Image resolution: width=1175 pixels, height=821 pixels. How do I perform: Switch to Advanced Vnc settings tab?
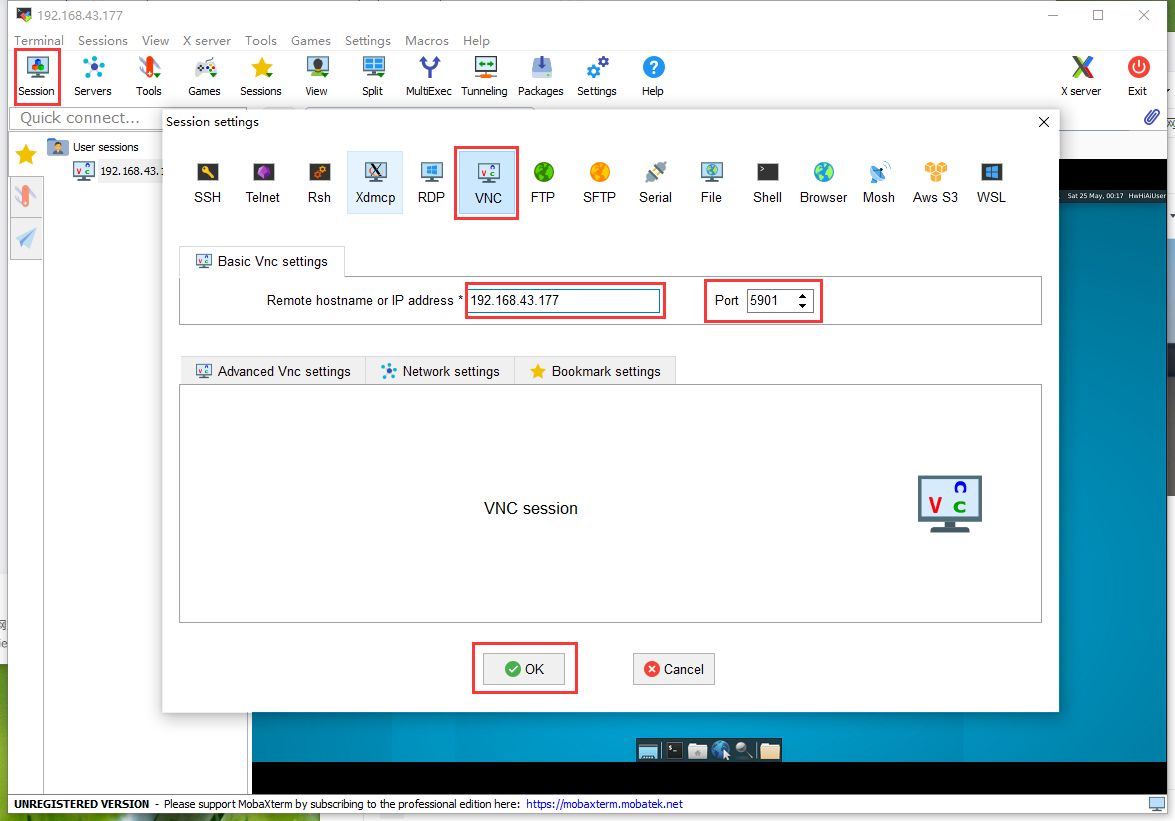[x=274, y=371]
